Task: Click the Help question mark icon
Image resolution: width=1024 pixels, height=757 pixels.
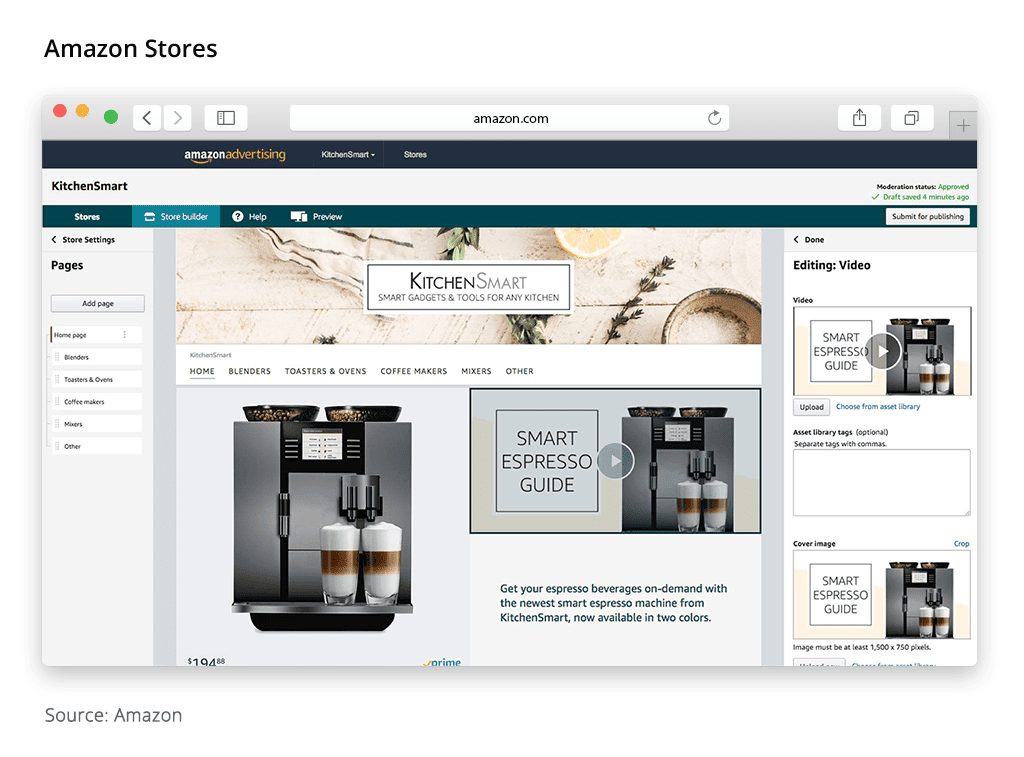Action: click(x=238, y=217)
